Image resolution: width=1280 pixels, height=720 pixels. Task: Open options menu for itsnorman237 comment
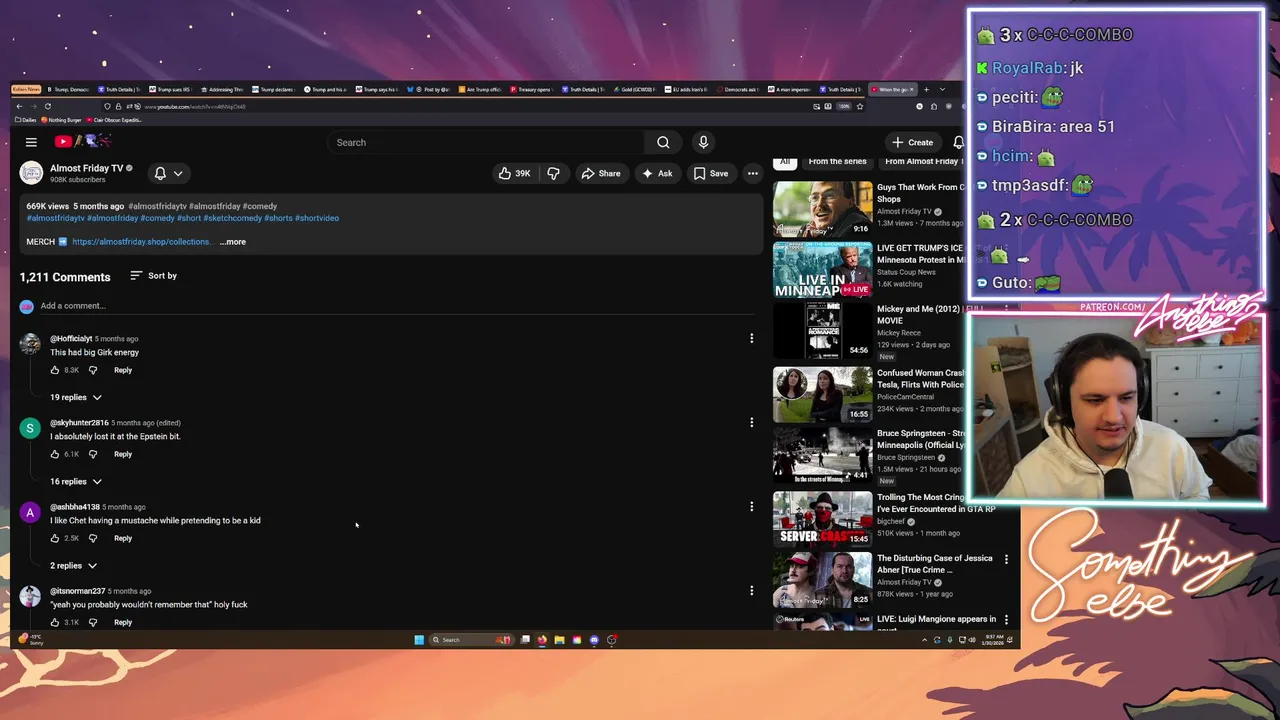click(x=752, y=590)
